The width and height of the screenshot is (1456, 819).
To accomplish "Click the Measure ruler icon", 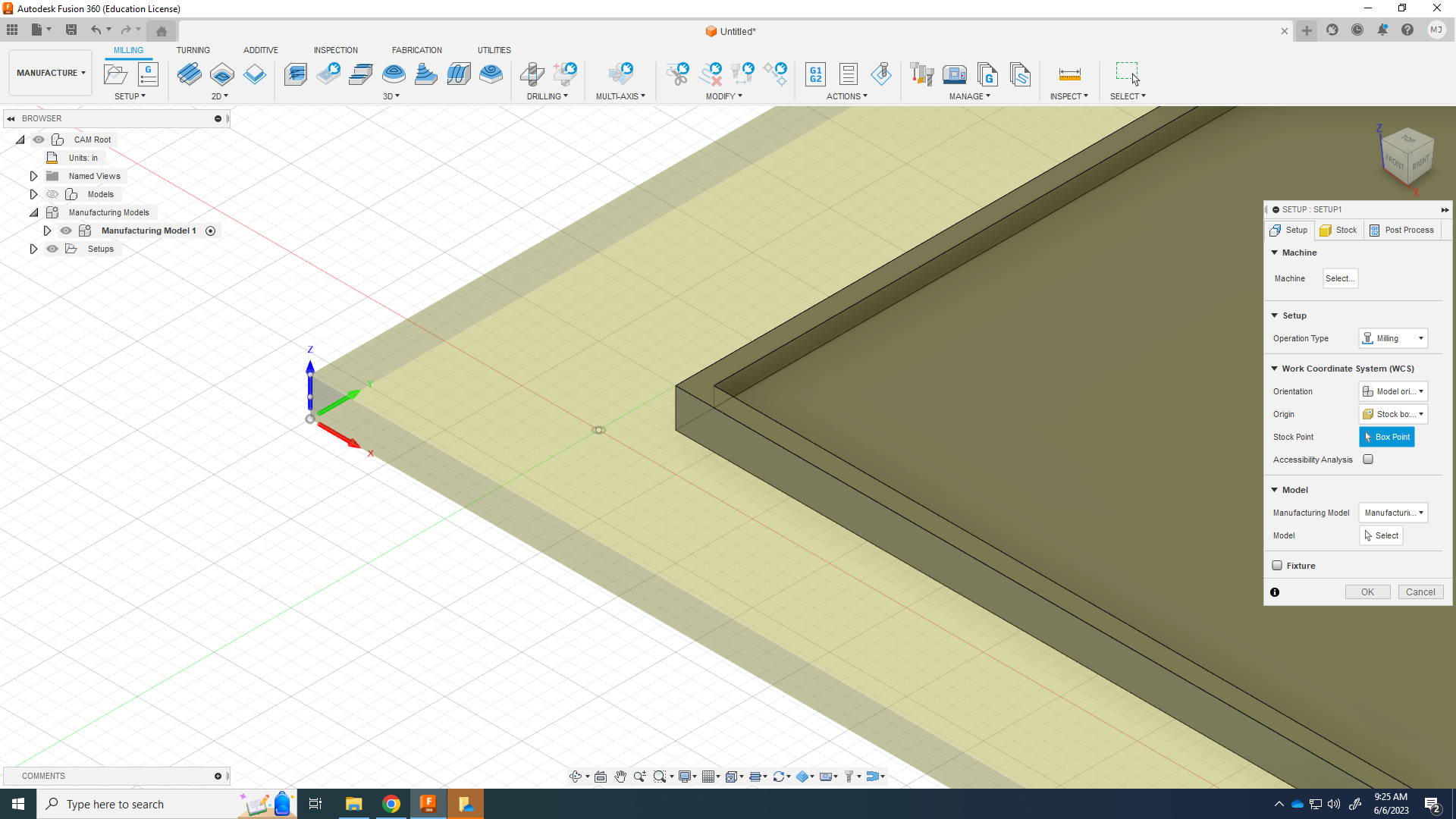I will tap(1069, 74).
